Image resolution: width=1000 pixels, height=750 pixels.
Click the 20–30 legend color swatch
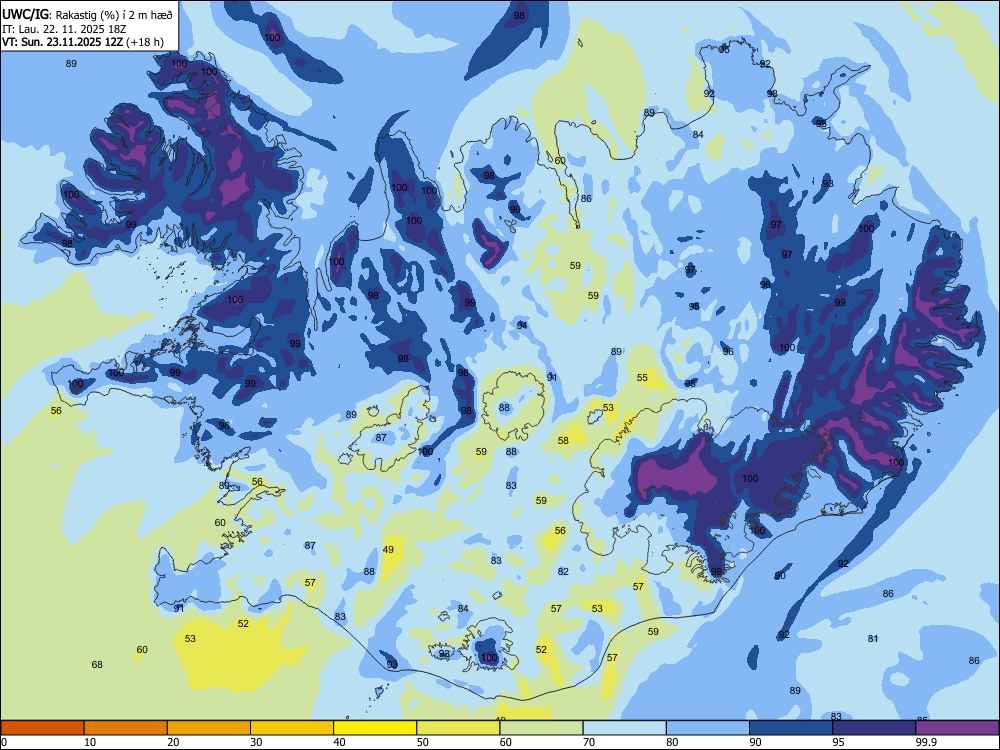pos(209,728)
